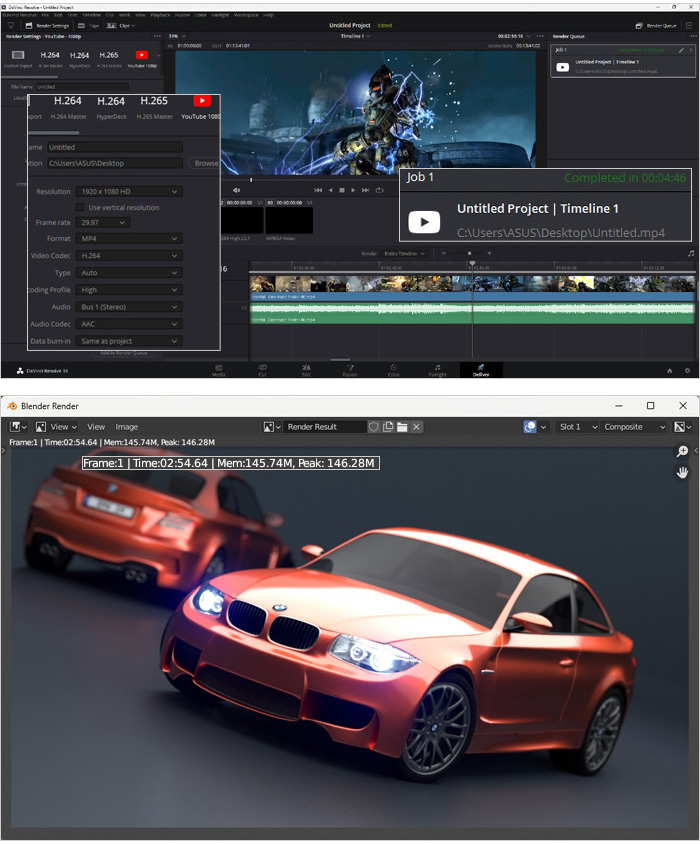Viewport: 700px width, 844px height.
Task: Click the Render Result name field
Action: coord(324,427)
